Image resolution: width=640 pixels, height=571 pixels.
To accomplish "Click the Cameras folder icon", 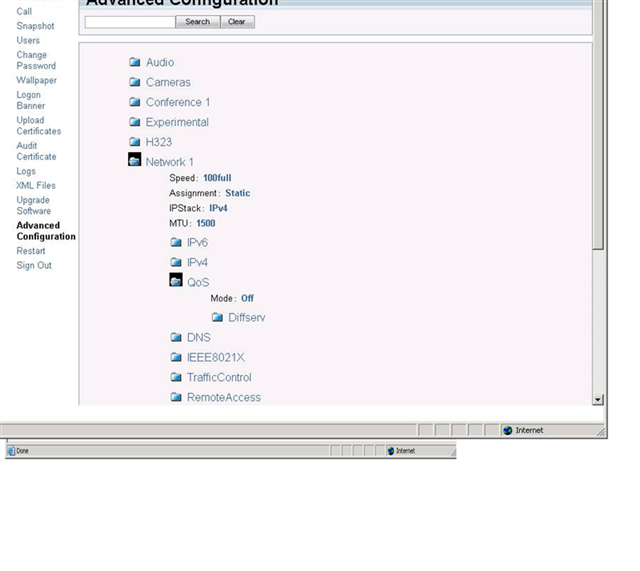I will [x=135, y=82].
